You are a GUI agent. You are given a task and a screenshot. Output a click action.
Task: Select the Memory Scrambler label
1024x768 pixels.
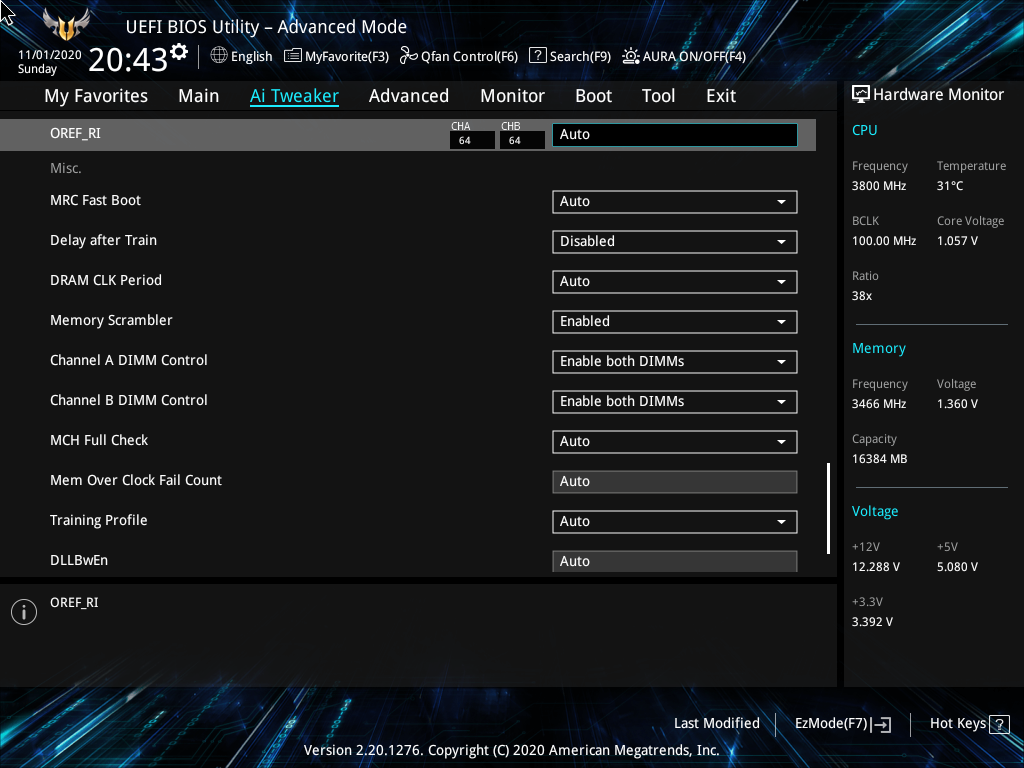[x=111, y=321]
